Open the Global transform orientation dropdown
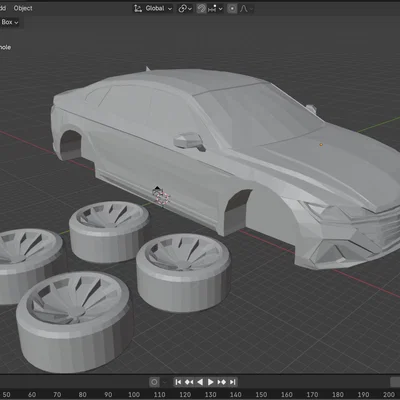Image resolution: width=400 pixels, height=400 pixels. [153, 8]
